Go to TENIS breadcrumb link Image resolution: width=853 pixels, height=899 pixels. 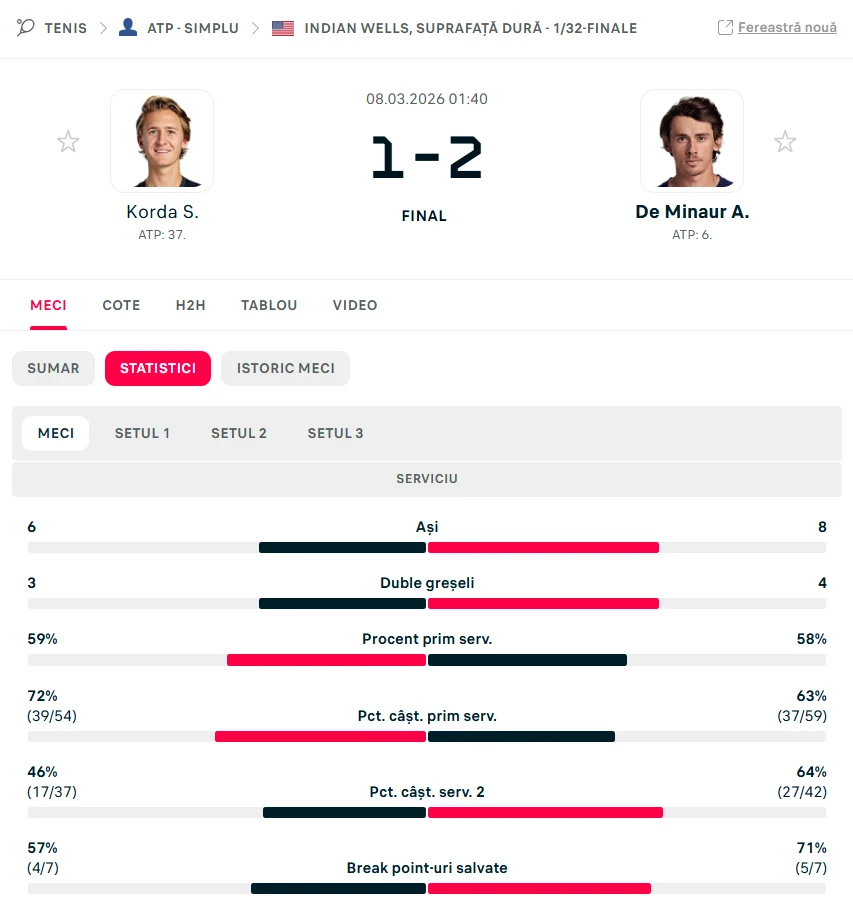[x=66, y=28]
